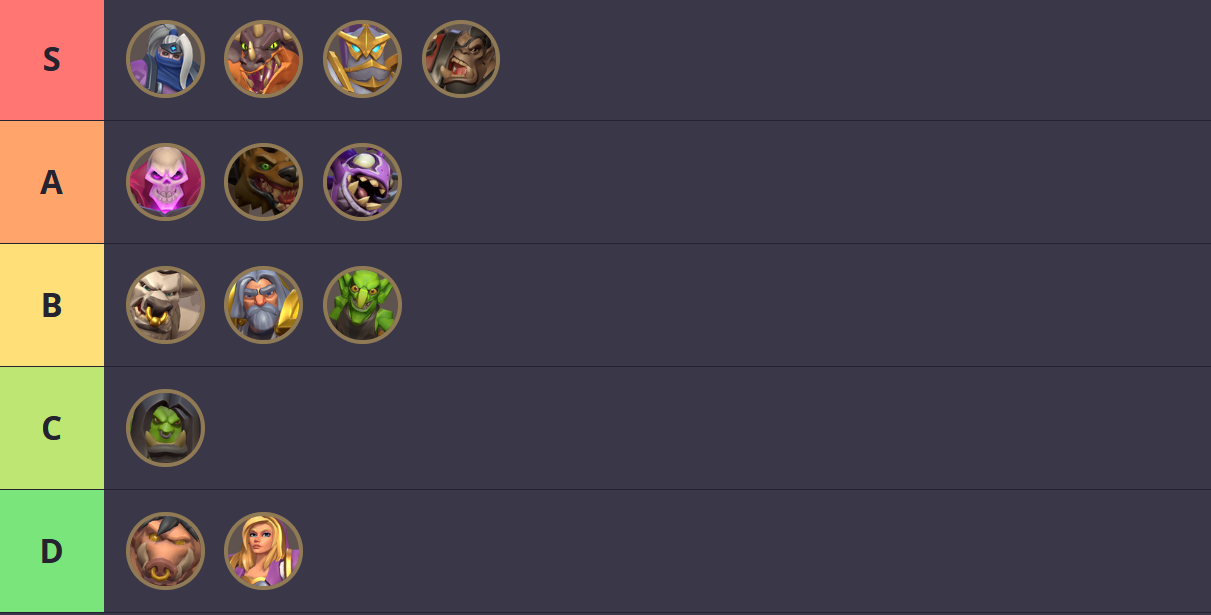The height and width of the screenshot is (615, 1211).
Task: Click empty space in C tier row
Action: [700, 428]
